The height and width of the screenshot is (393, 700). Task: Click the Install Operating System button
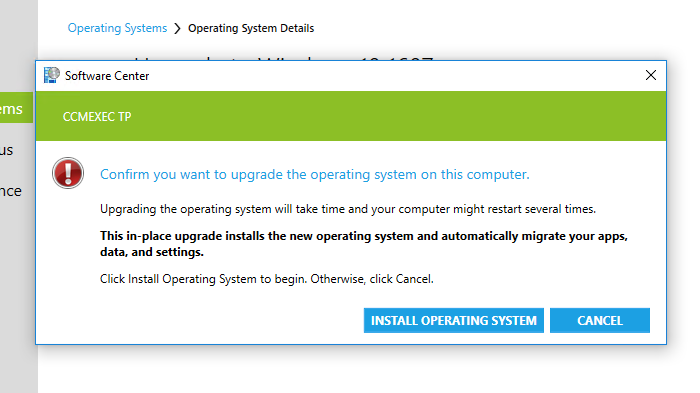click(454, 320)
